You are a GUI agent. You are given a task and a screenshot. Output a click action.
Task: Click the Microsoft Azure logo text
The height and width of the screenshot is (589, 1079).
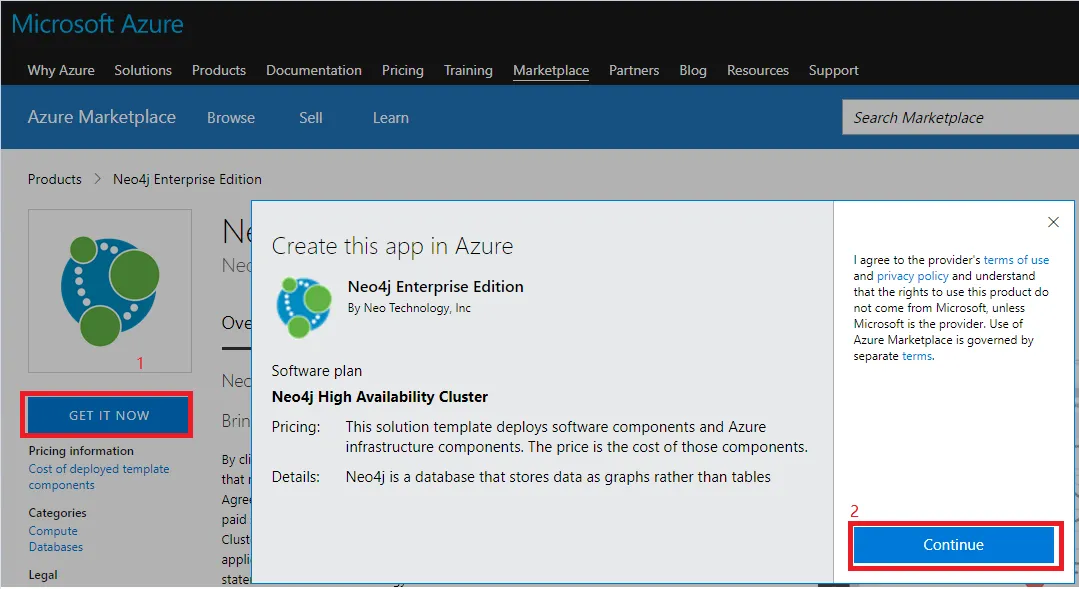[x=98, y=25]
